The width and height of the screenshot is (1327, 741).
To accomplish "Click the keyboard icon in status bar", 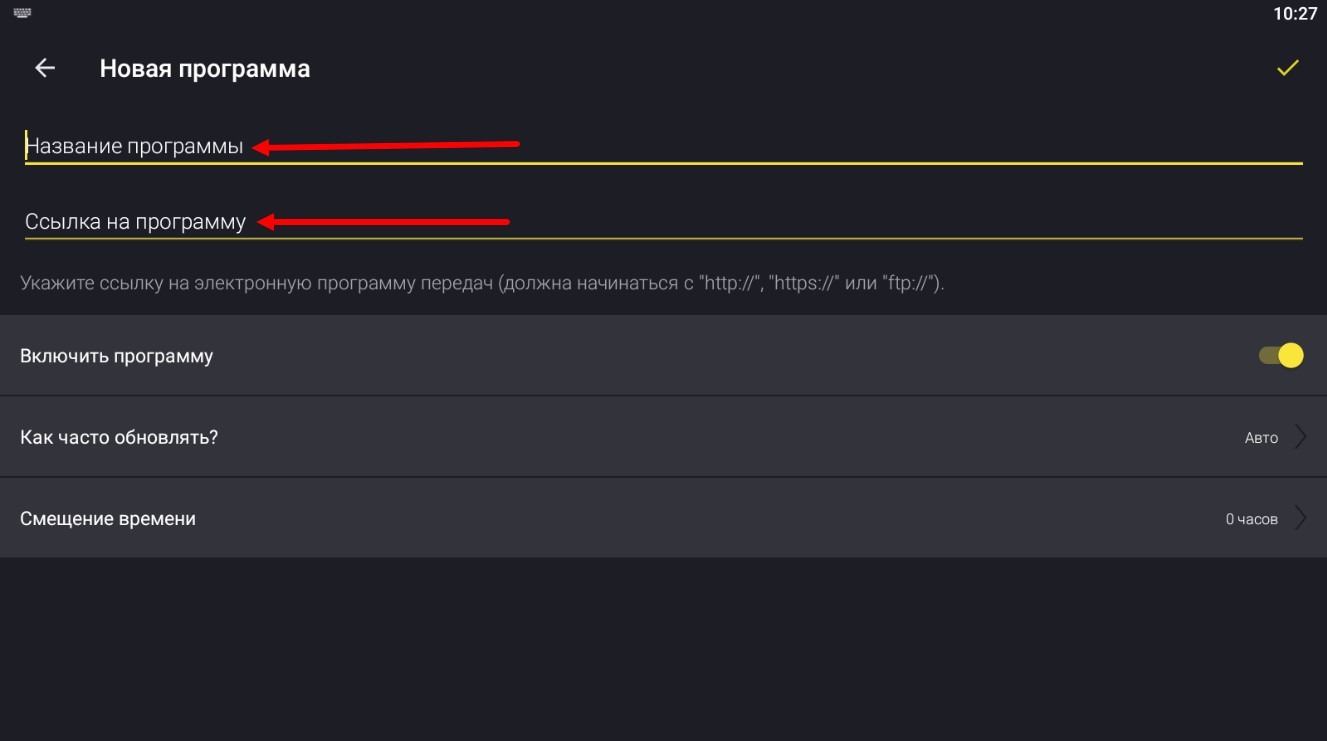I will 22,13.
